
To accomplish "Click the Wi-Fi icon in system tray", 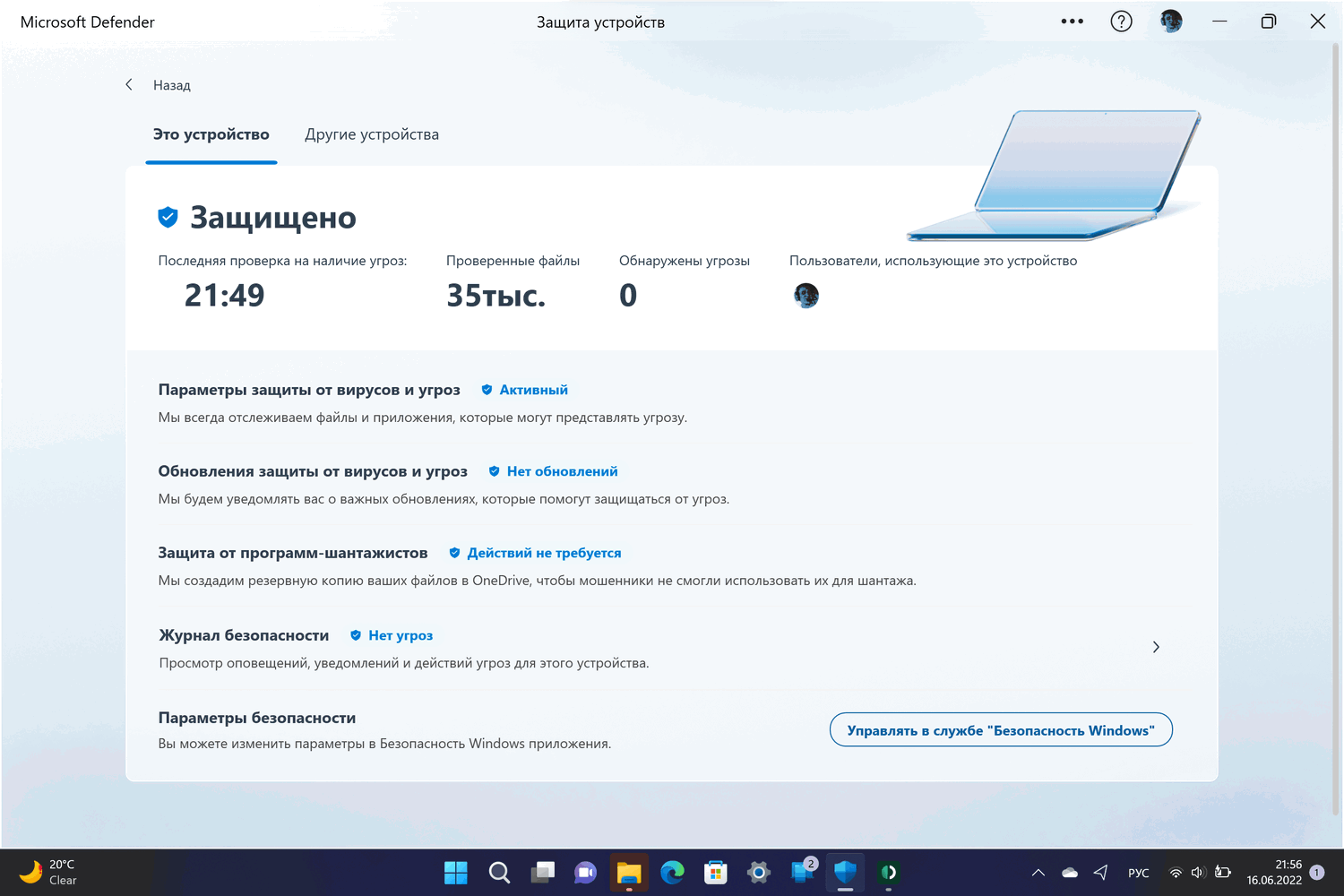I will pos(1176,873).
